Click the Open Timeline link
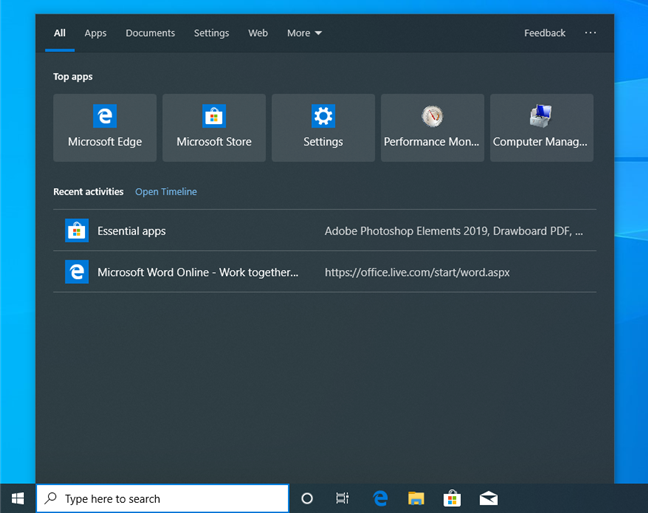Screen dimensions: 648x513 point(166,192)
